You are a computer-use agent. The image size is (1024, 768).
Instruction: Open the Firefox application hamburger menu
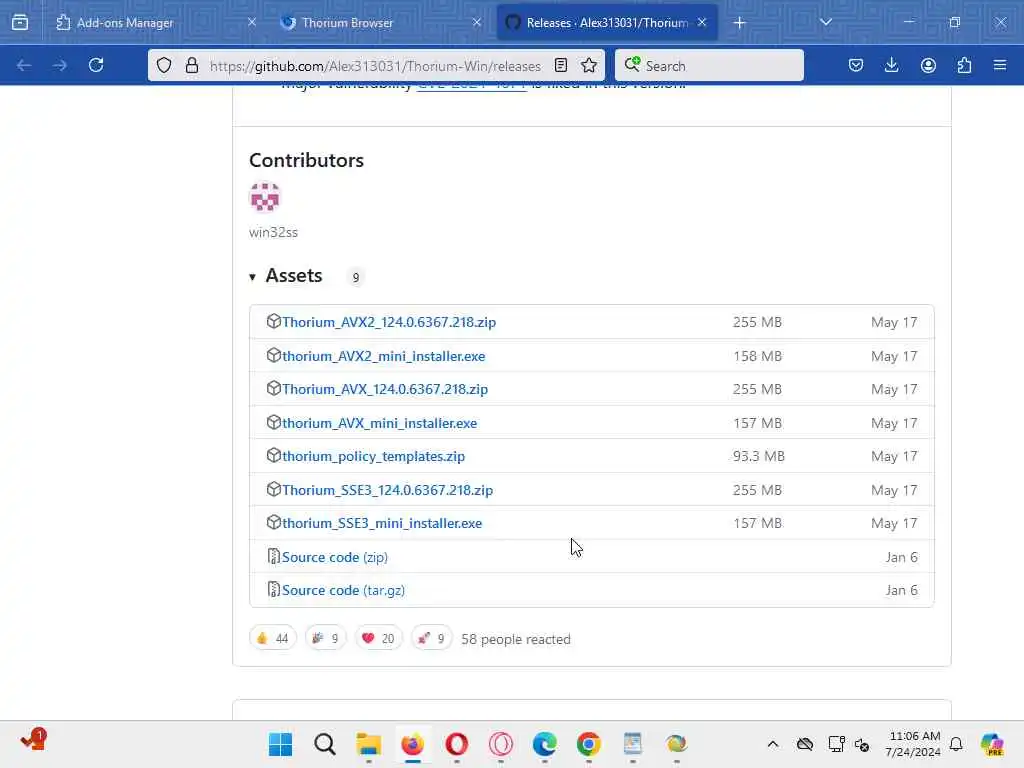coord(1000,65)
